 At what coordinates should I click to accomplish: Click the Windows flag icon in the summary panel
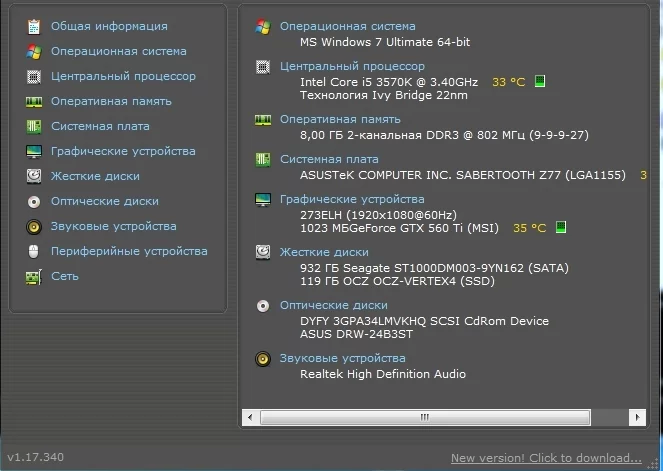pos(263,27)
